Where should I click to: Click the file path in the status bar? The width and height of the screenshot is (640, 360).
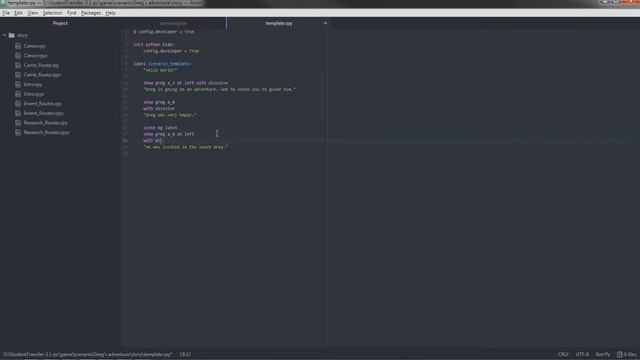(88, 354)
